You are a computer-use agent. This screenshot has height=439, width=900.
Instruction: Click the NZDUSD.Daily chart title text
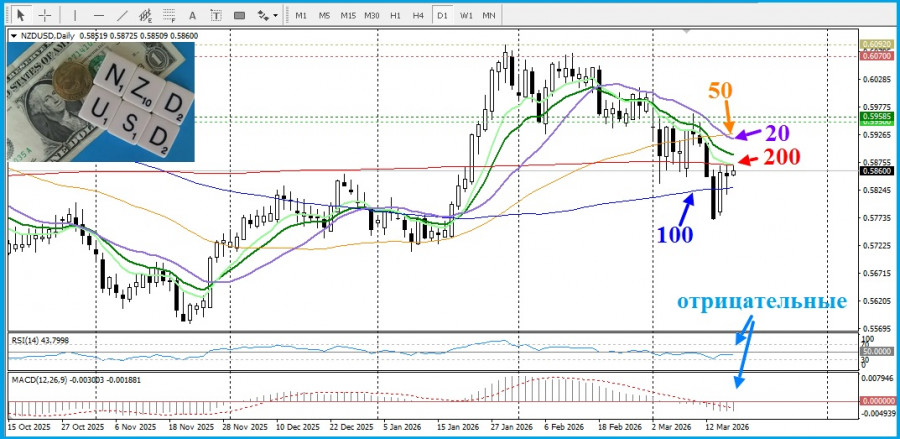pyautogui.click(x=48, y=36)
